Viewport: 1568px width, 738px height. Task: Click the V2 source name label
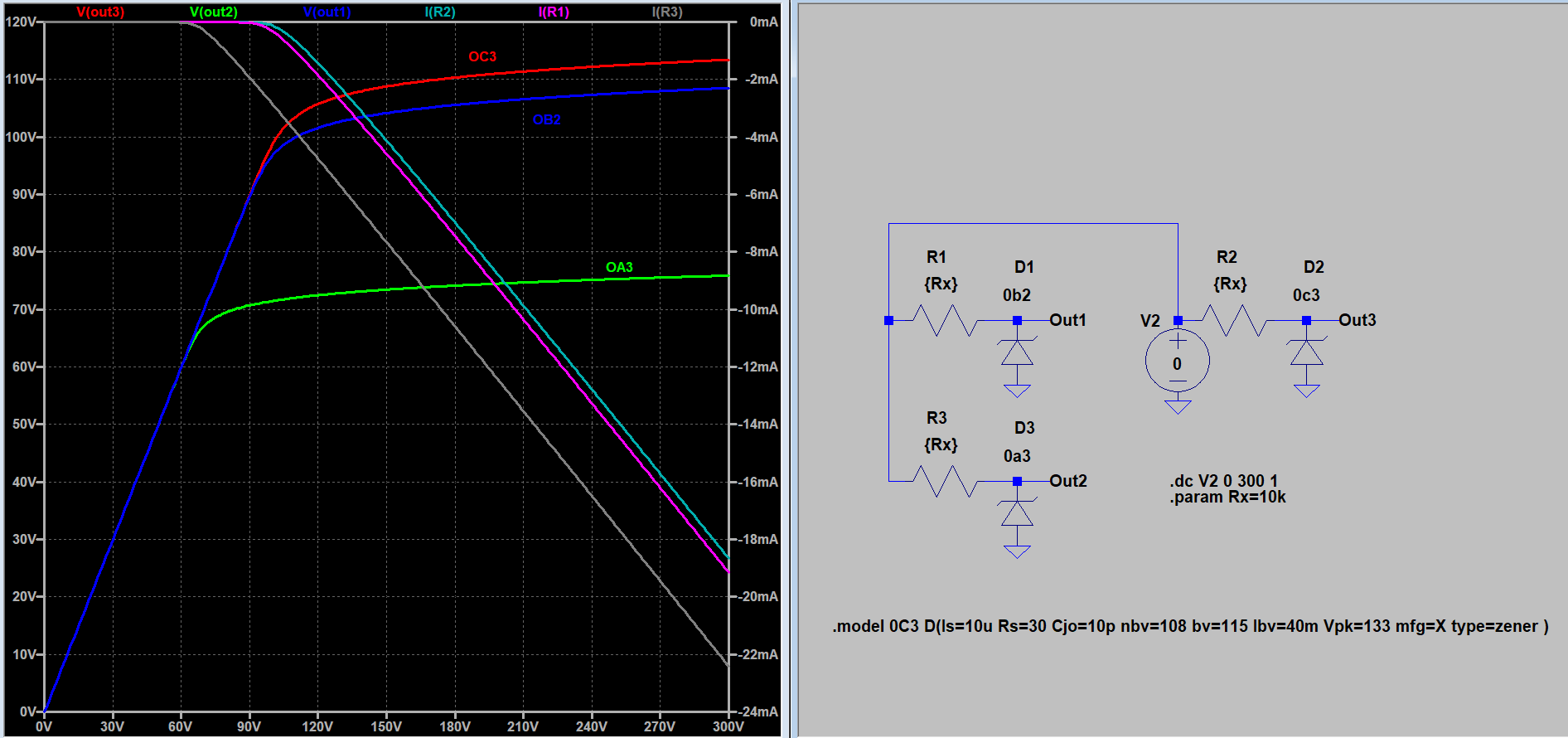click(1150, 321)
